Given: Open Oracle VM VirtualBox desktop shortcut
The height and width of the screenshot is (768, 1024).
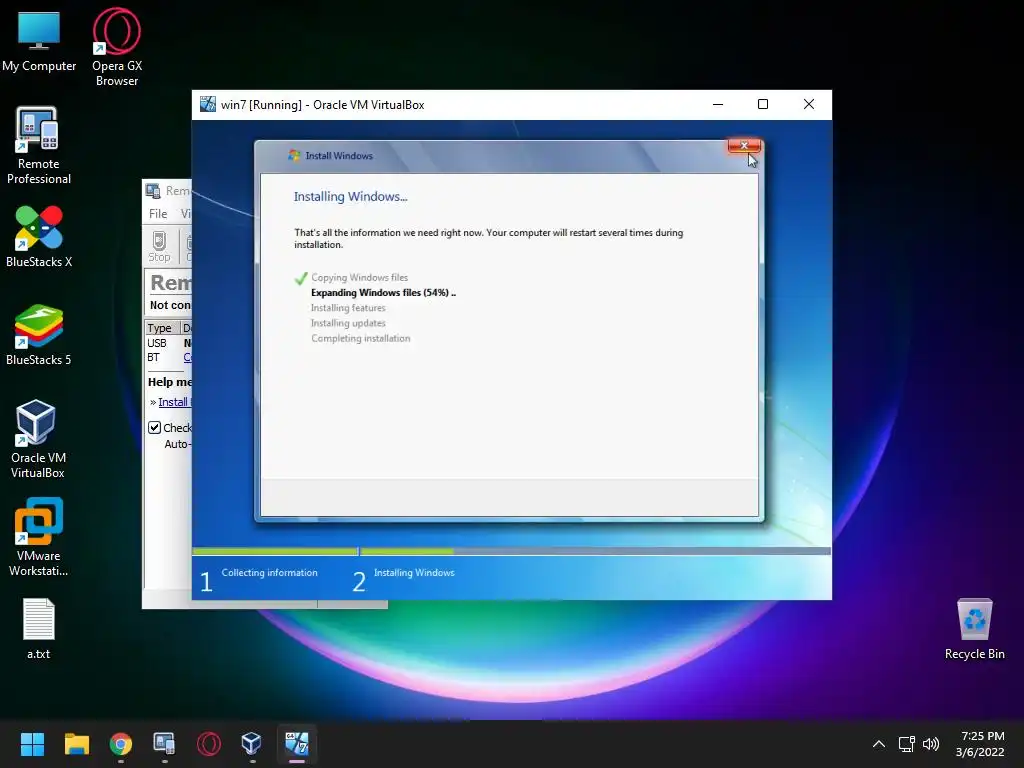Looking at the screenshot, I should (x=38, y=439).
